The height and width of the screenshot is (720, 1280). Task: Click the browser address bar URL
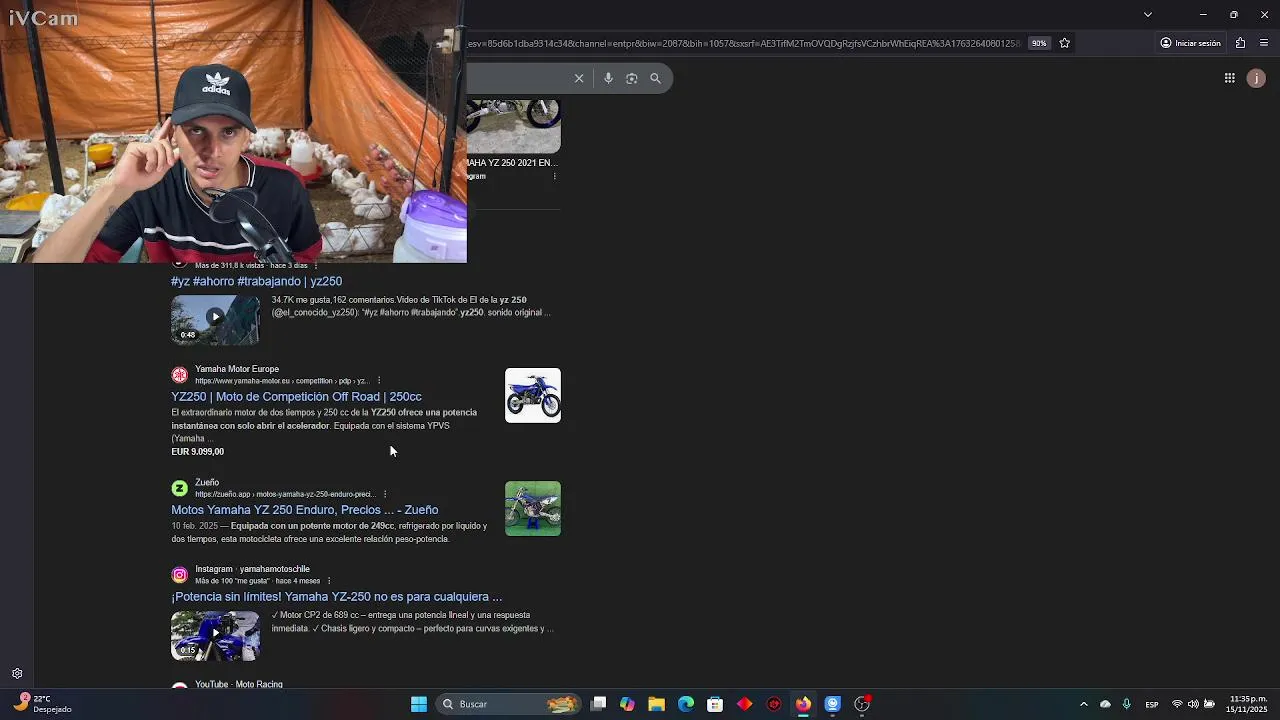click(x=745, y=43)
